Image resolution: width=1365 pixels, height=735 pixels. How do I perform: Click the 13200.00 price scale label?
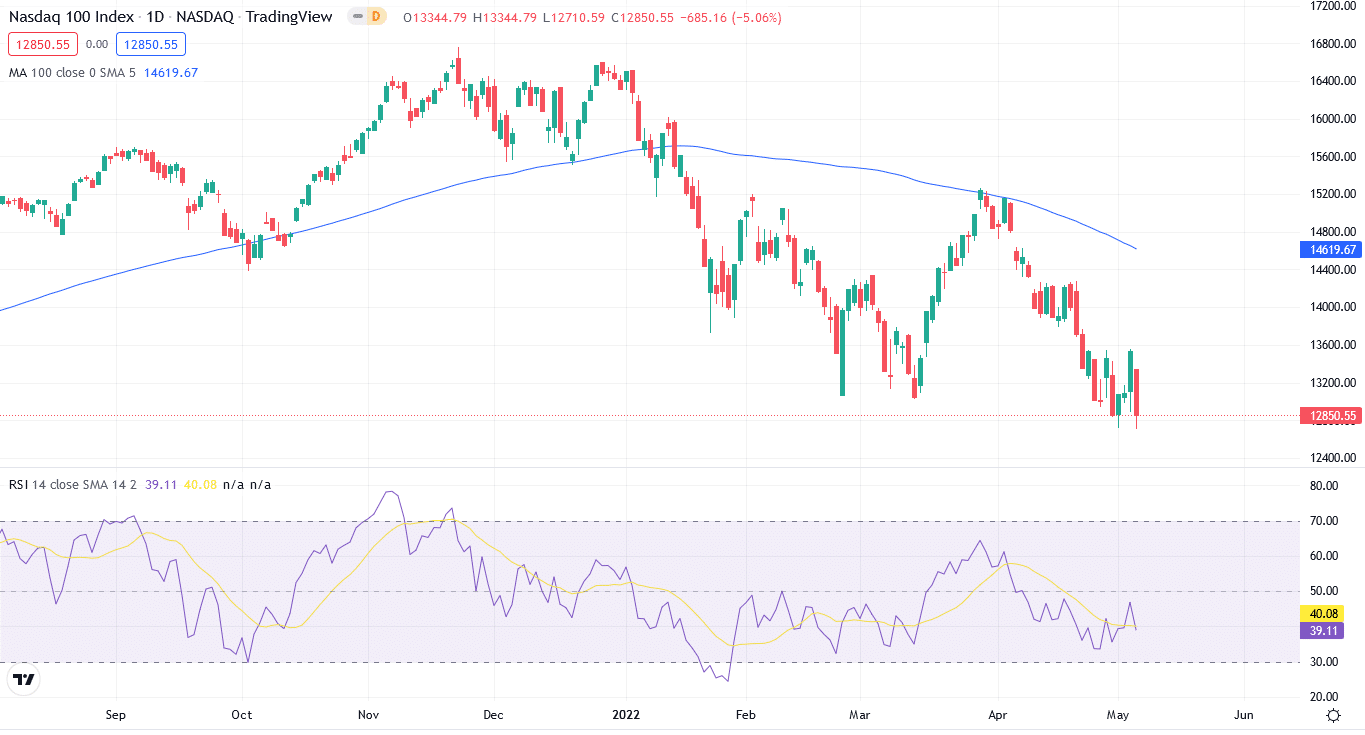point(1332,382)
